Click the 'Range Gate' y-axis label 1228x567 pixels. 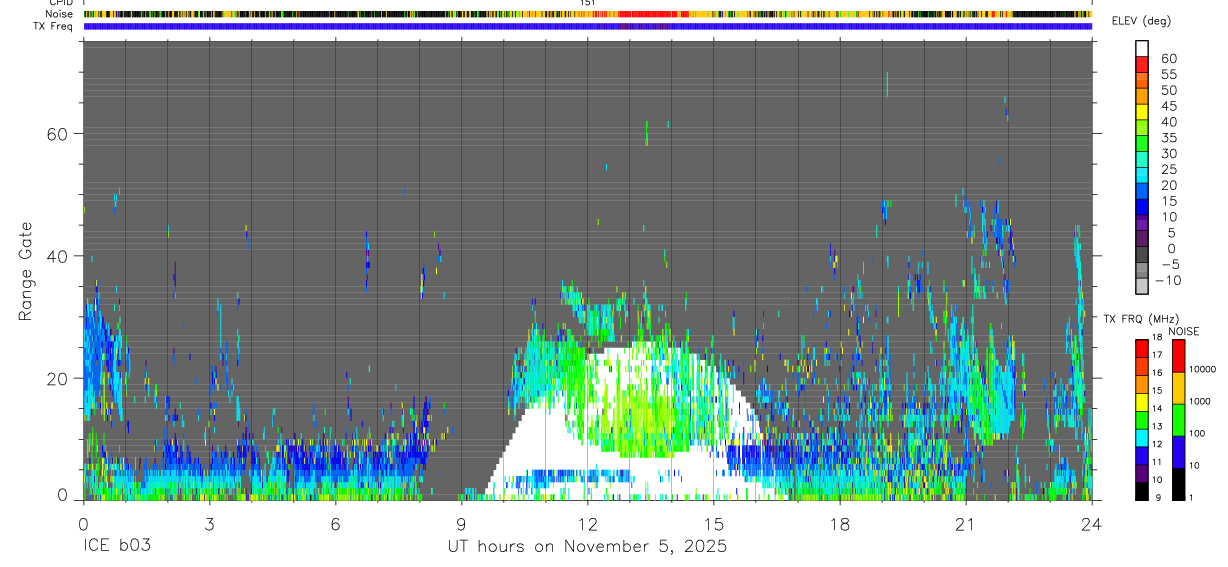(x=26, y=271)
